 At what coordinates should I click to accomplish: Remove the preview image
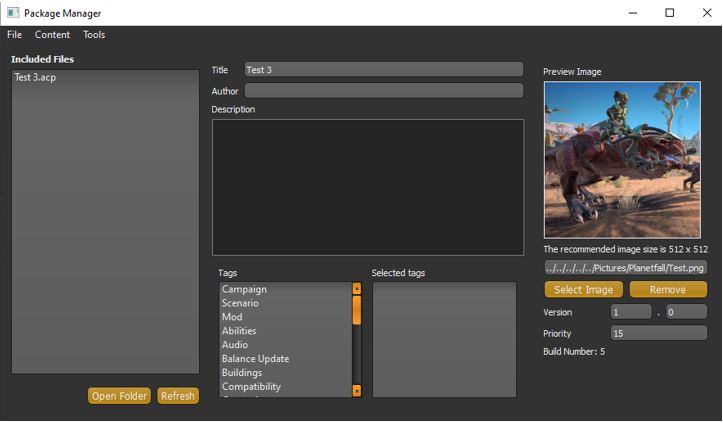(x=668, y=290)
